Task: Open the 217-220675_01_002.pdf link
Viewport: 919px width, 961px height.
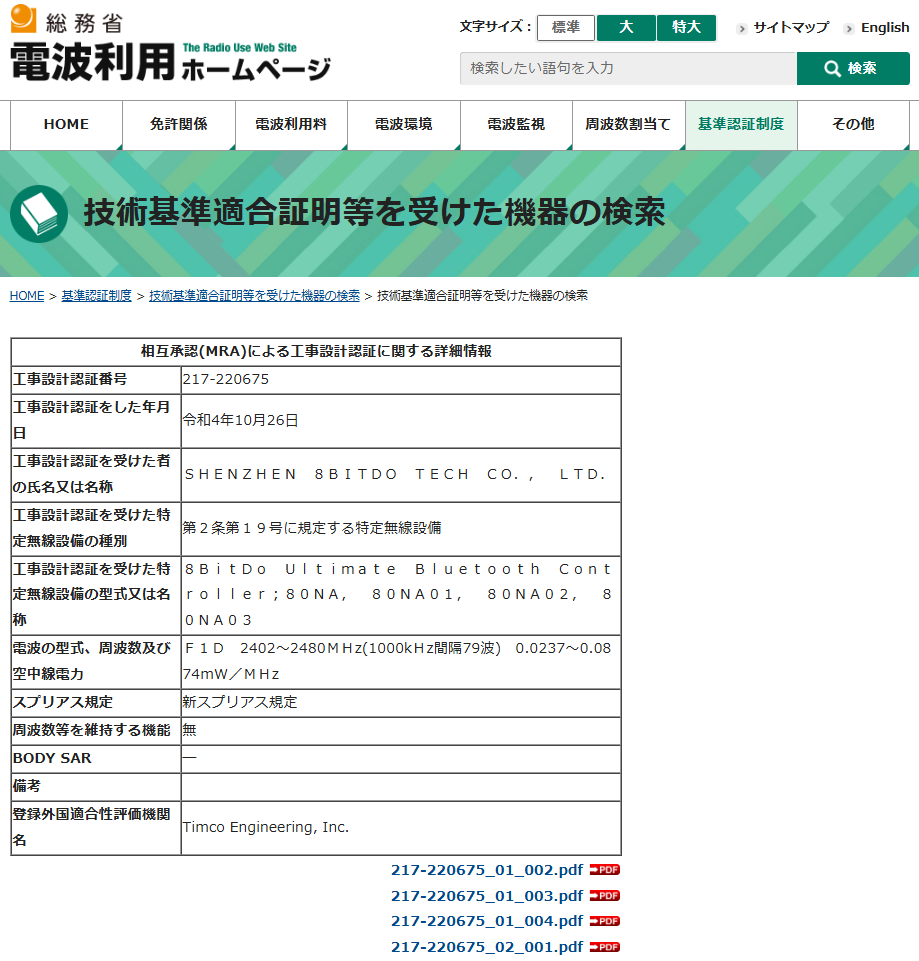Action: click(x=487, y=870)
